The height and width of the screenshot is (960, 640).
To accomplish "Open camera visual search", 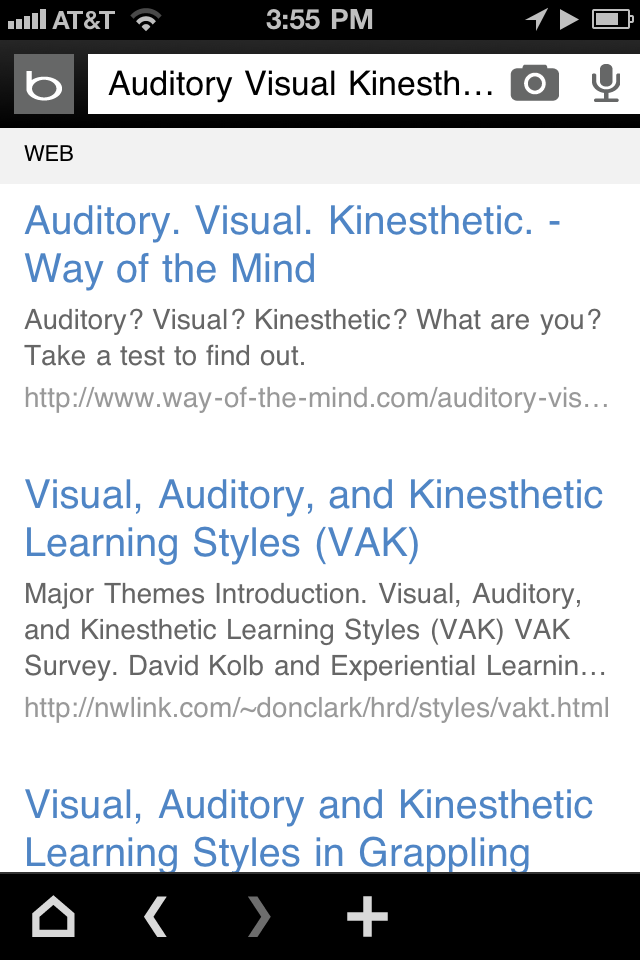I will 535,84.
